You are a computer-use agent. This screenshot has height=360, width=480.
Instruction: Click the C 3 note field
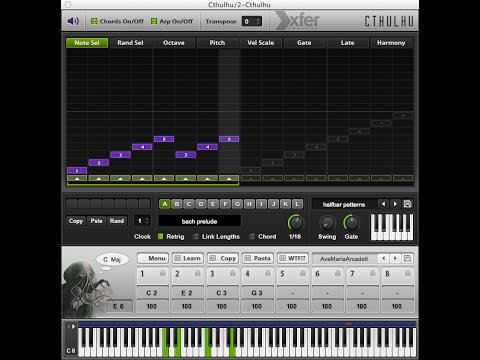pyautogui.click(x=222, y=293)
